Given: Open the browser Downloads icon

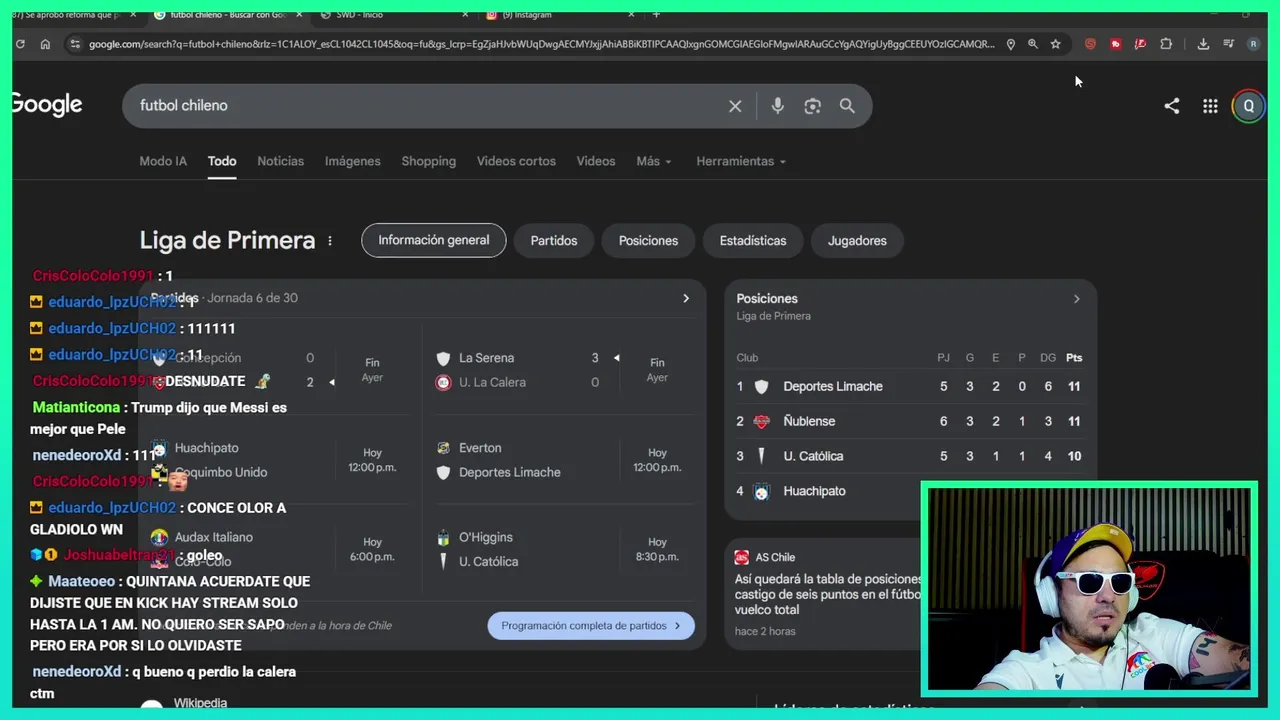Looking at the screenshot, I should coord(1203,44).
